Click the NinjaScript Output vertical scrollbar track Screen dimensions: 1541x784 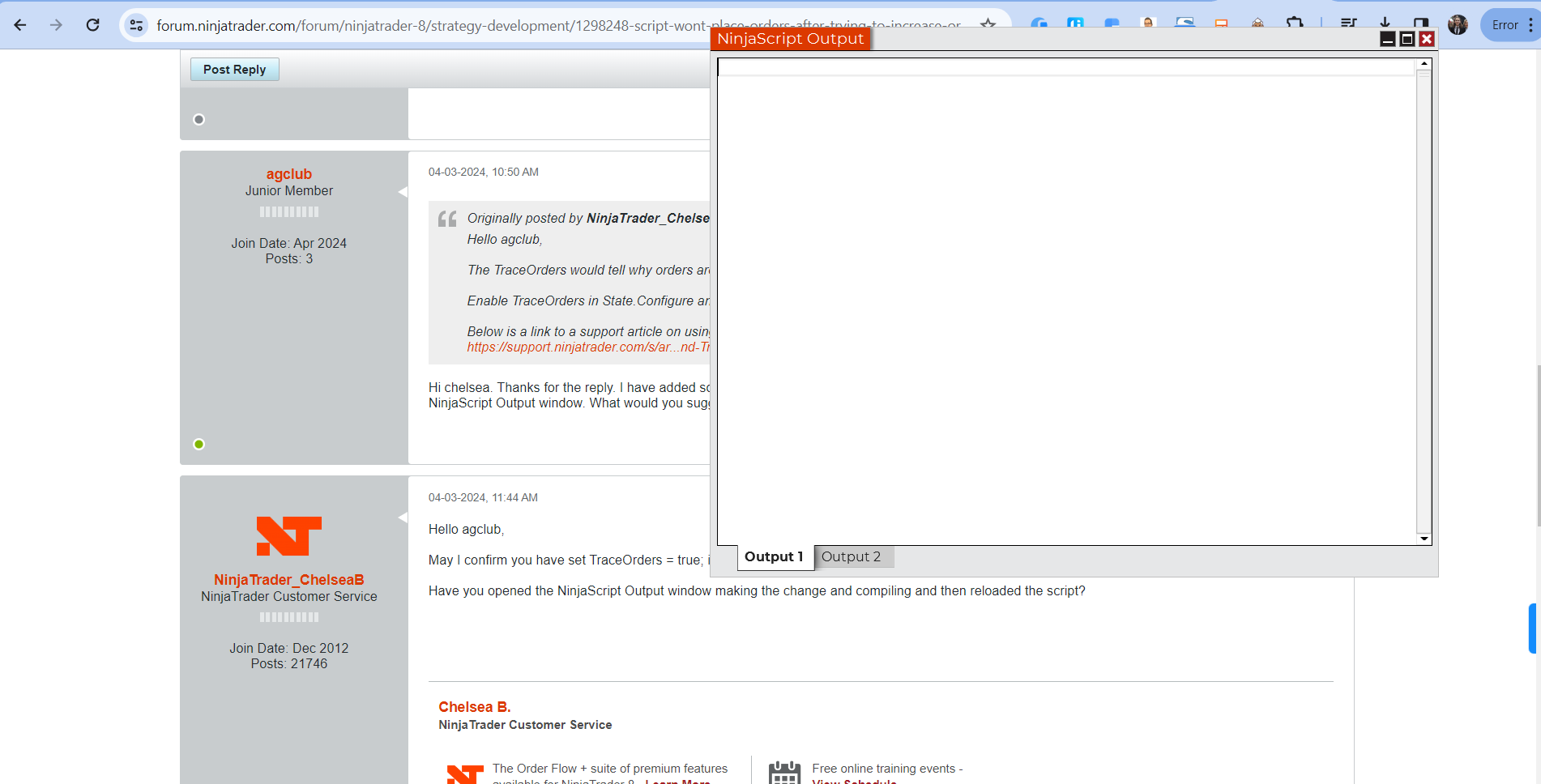(x=1424, y=301)
